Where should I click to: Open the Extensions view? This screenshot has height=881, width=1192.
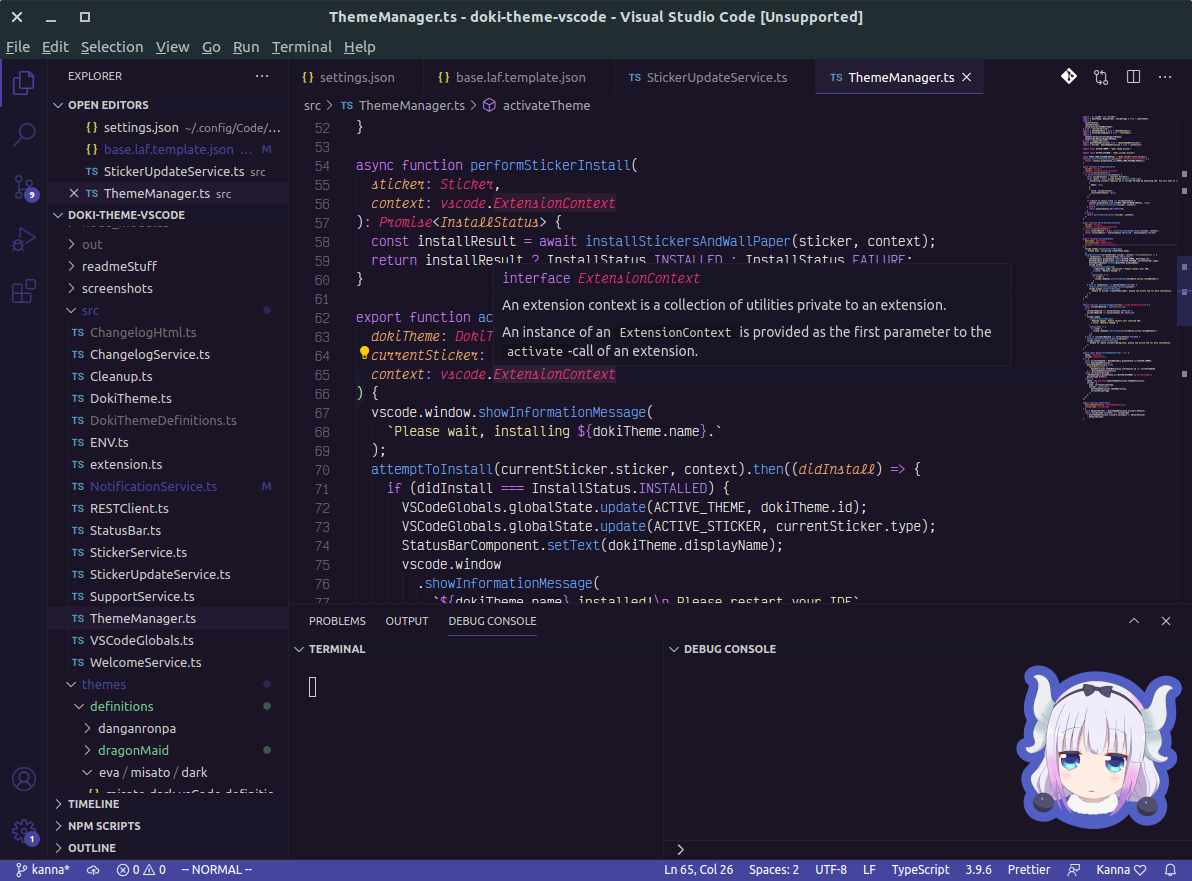23,290
